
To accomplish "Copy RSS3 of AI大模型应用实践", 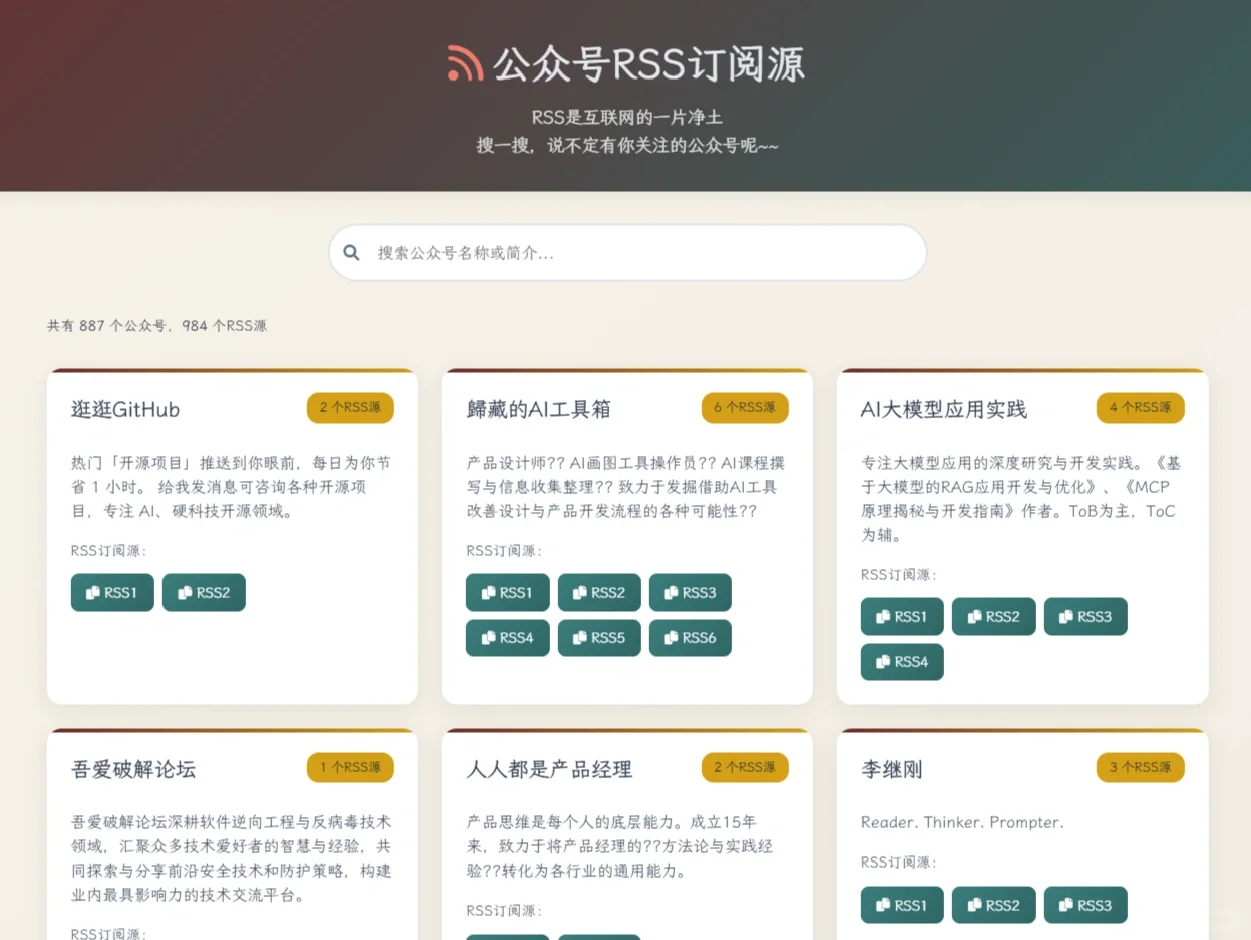I will pos(1086,616).
